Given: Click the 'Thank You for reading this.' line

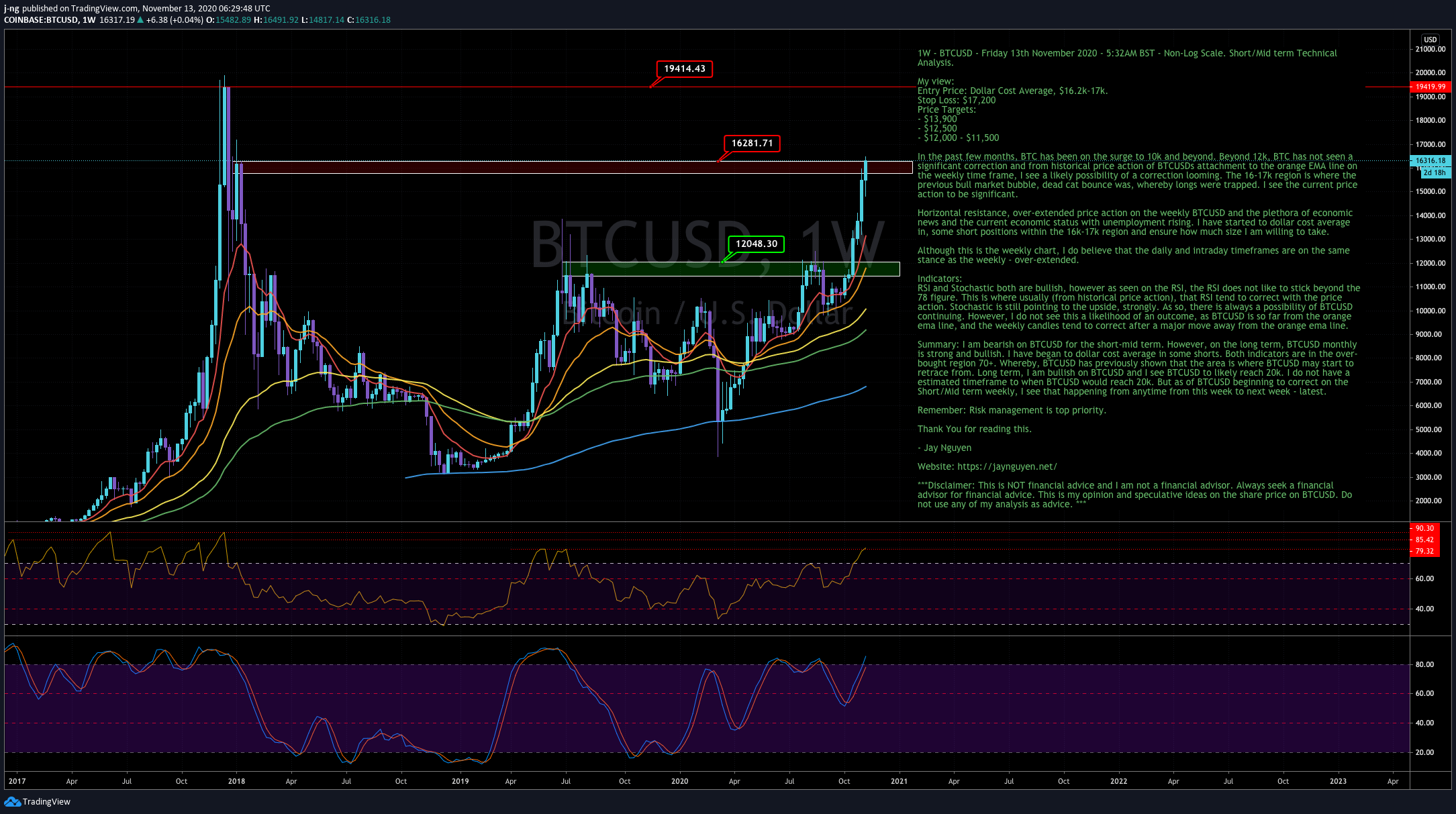Looking at the screenshot, I should (x=974, y=429).
